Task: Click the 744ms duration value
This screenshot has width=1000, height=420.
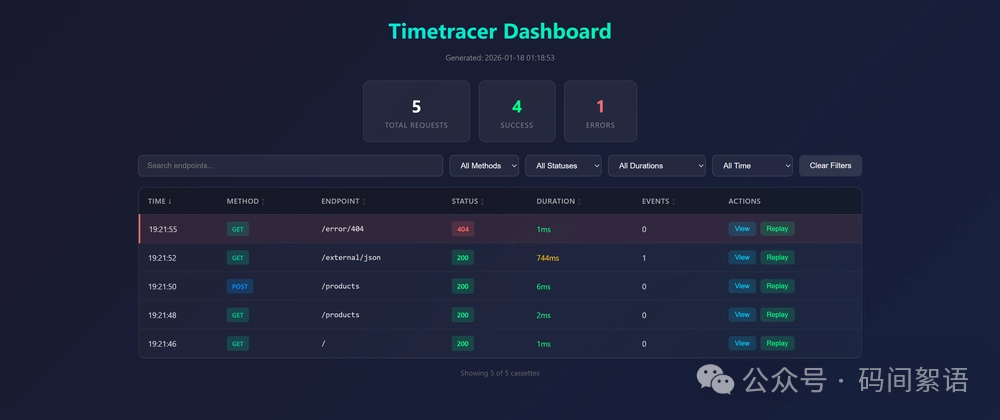Action: pyautogui.click(x=548, y=258)
